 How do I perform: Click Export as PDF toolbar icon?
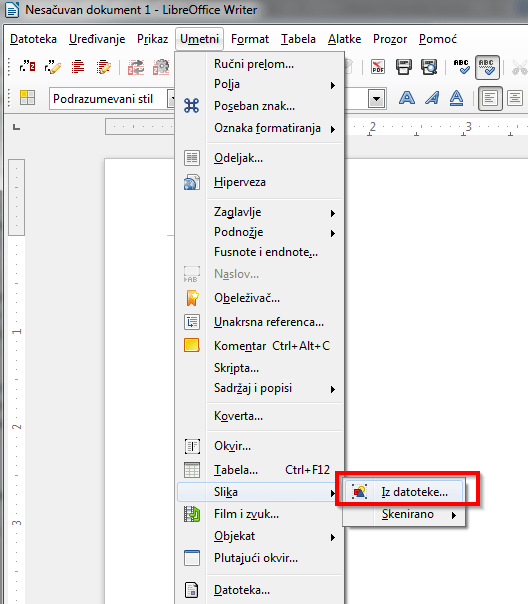[x=378, y=67]
